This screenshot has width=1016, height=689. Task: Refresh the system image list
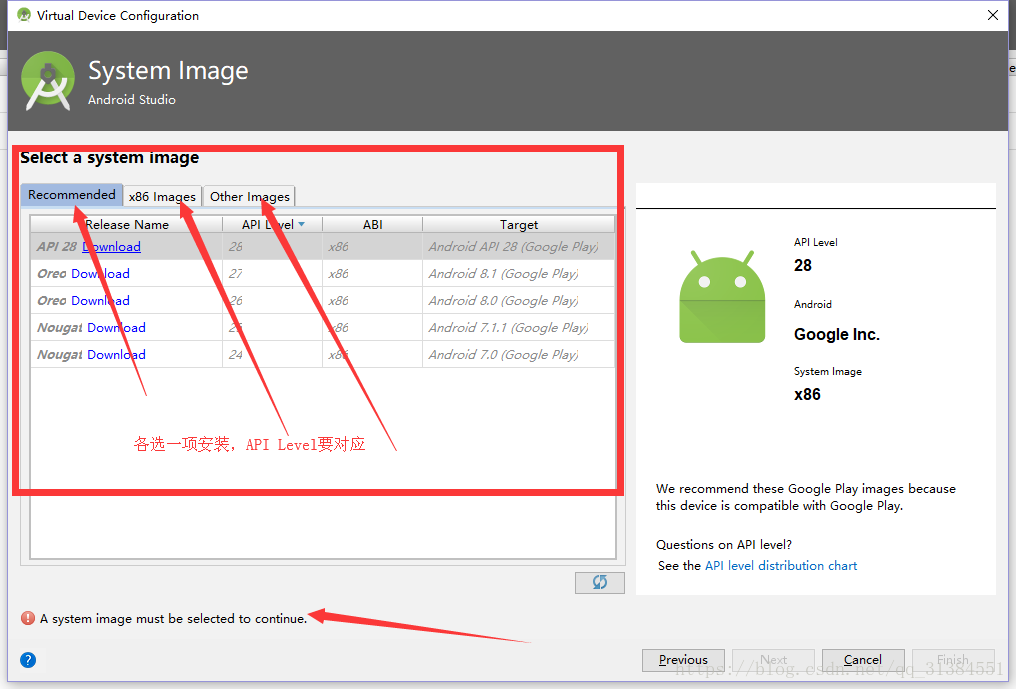tap(599, 582)
